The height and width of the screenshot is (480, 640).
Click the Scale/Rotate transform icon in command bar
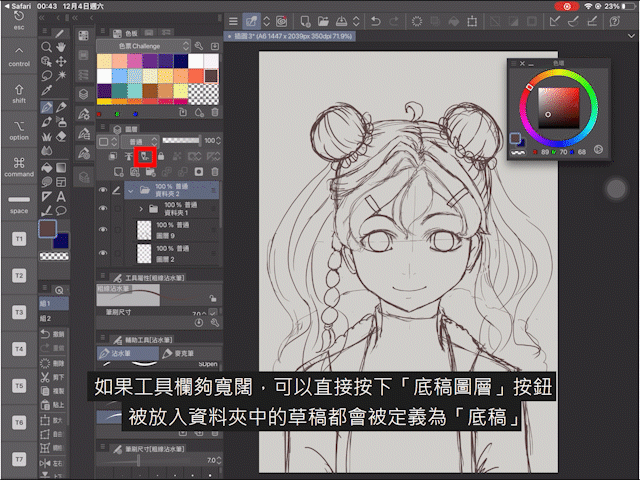pyautogui.click(x=472, y=21)
